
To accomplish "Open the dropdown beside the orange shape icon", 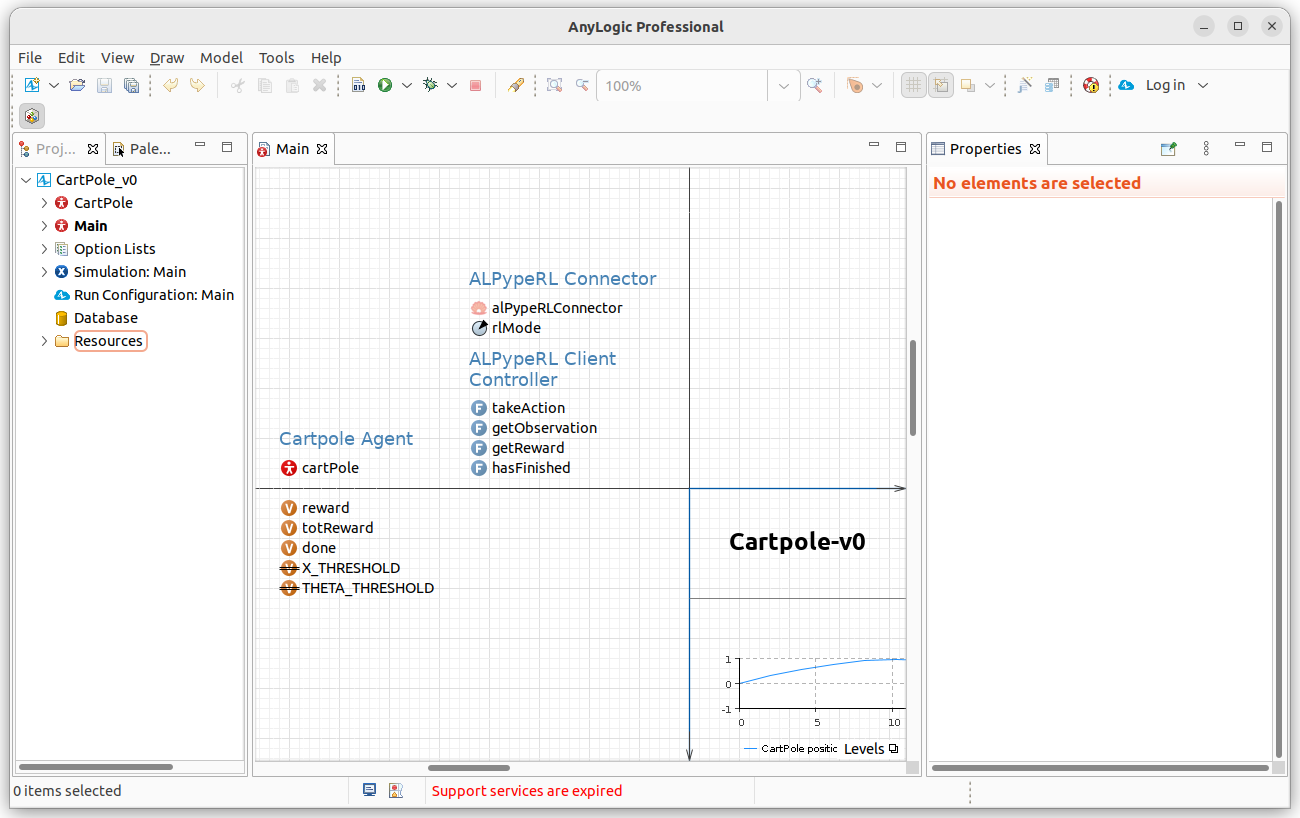I will 877,86.
